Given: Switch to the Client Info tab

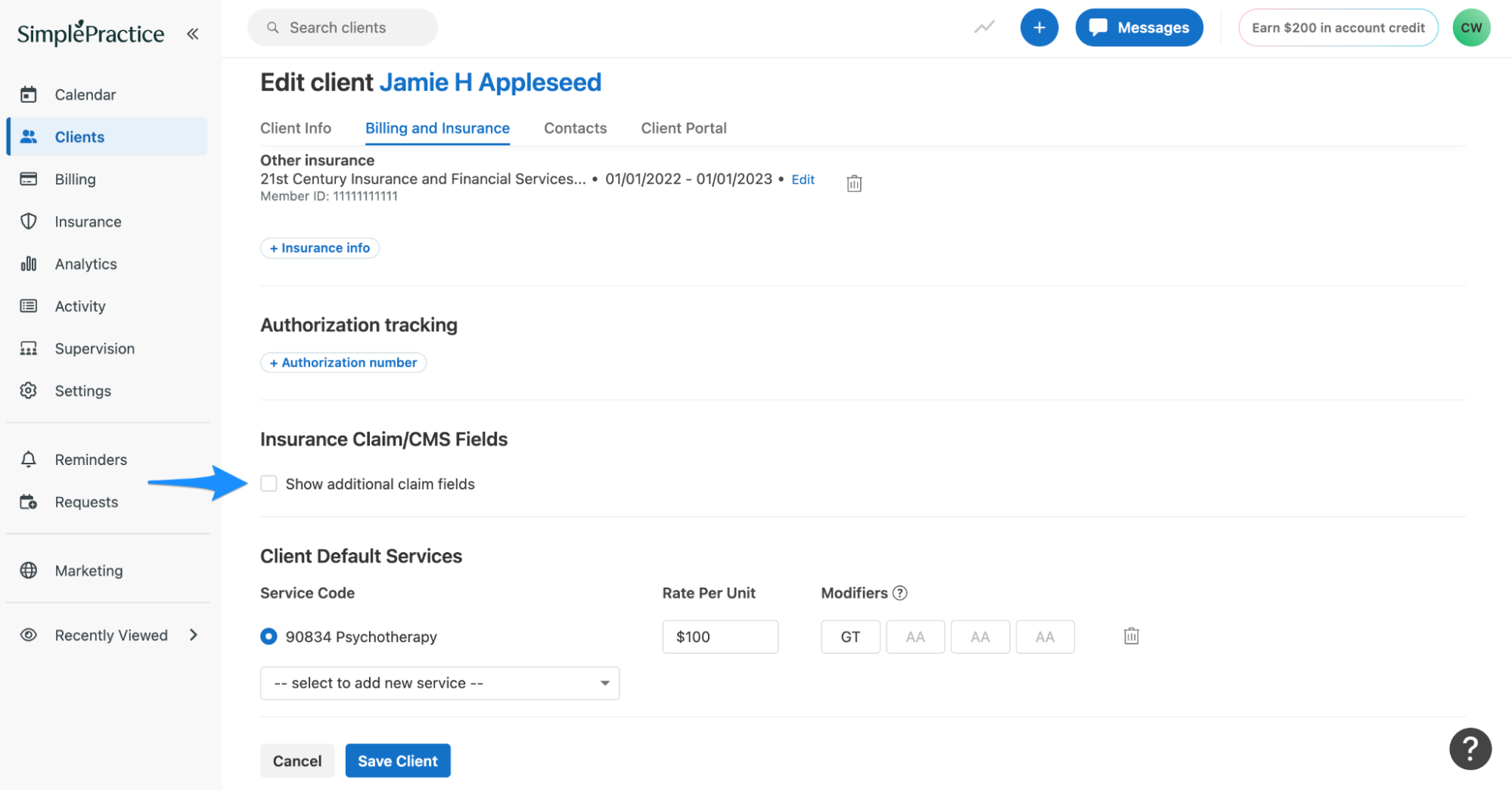Looking at the screenshot, I should (x=295, y=128).
